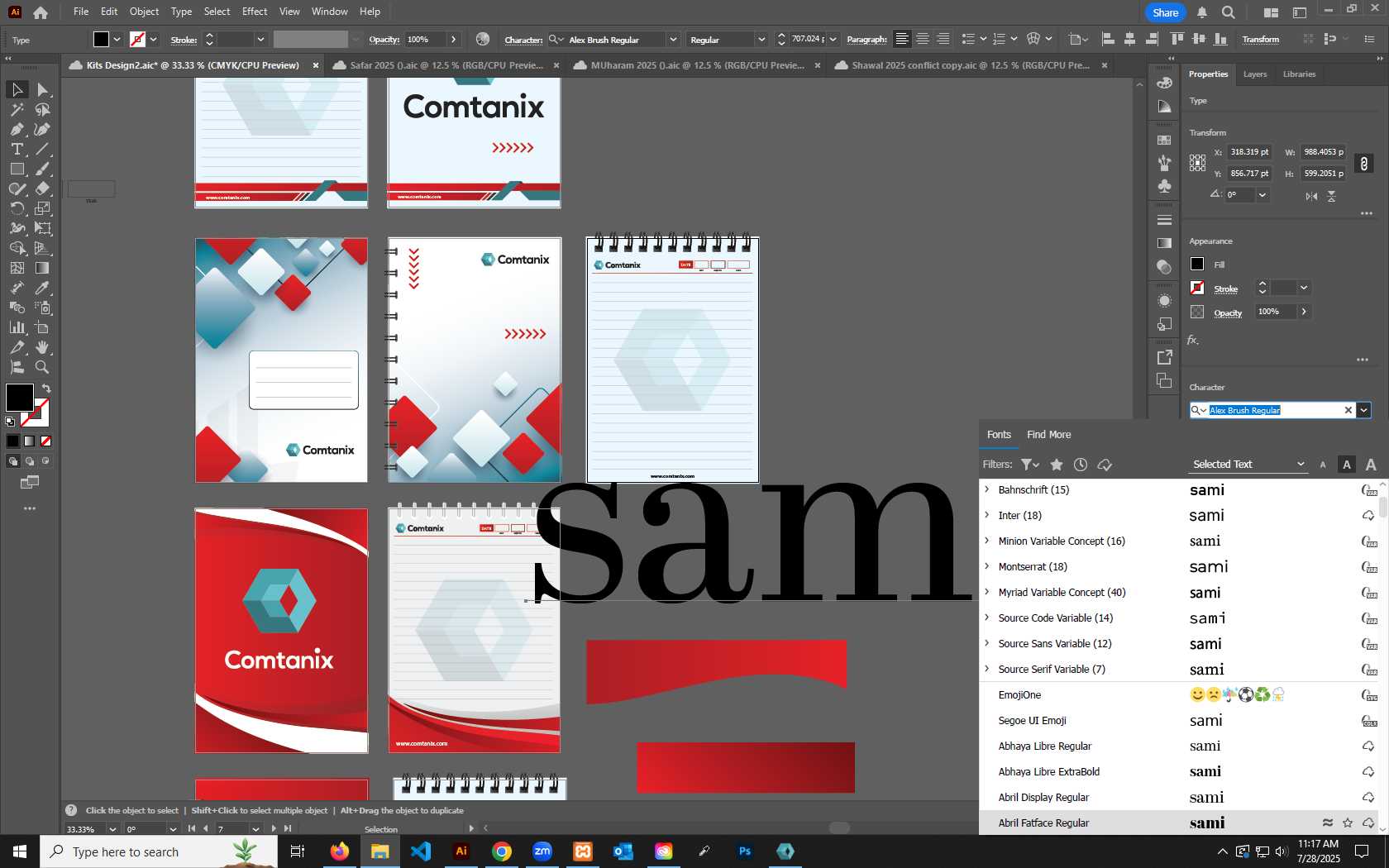Screen dimensions: 1389x868
Task: Select the Gradient tool
Action: point(43,268)
